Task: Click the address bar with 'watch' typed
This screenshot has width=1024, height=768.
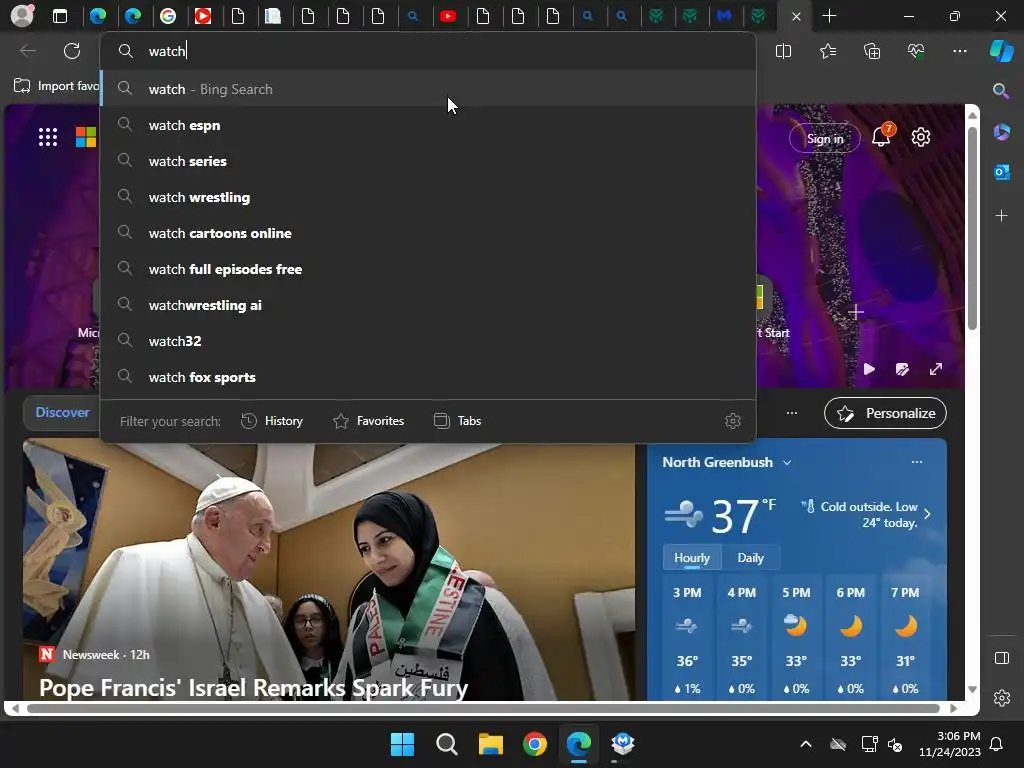Action: tap(428, 51)
